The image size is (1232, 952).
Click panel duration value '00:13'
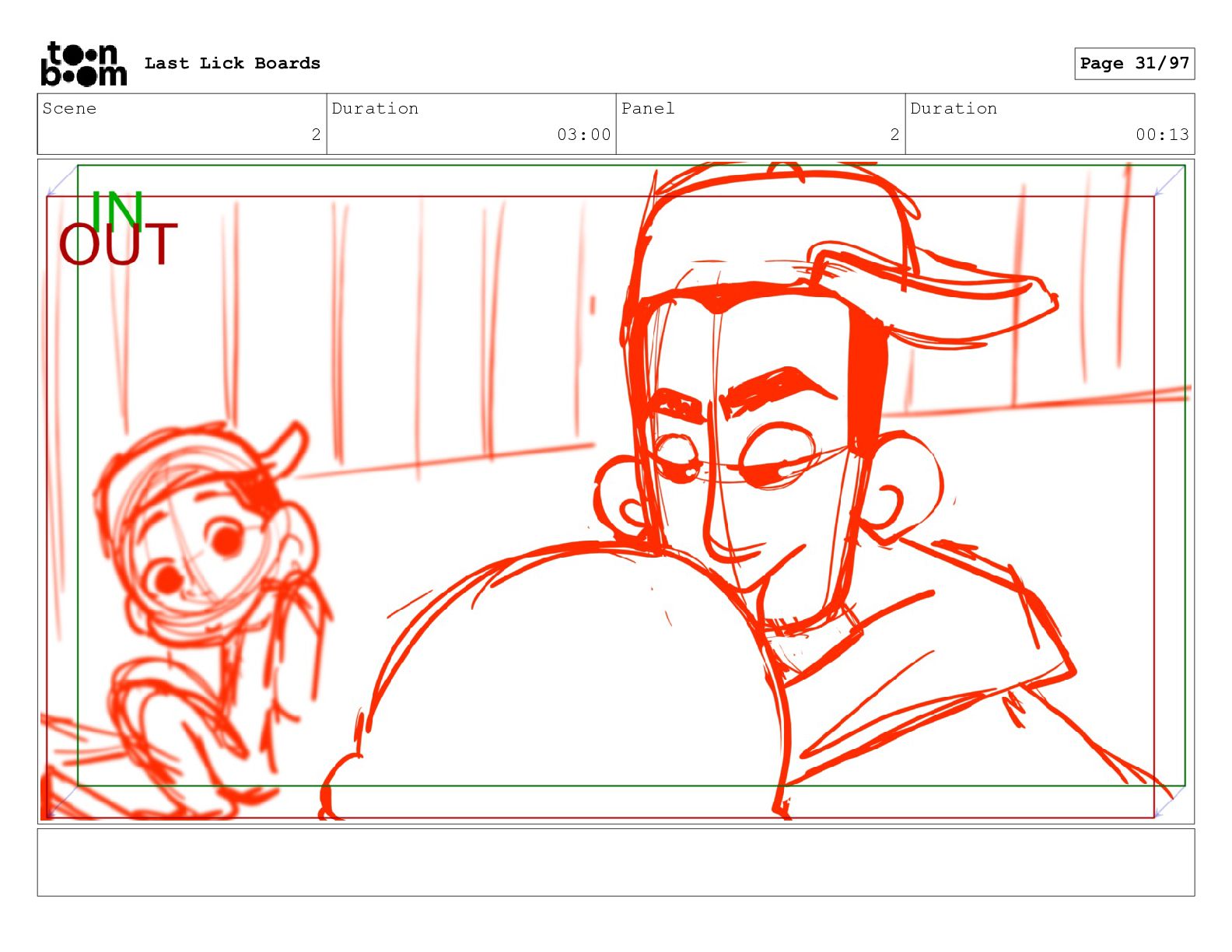point(1162,135)
